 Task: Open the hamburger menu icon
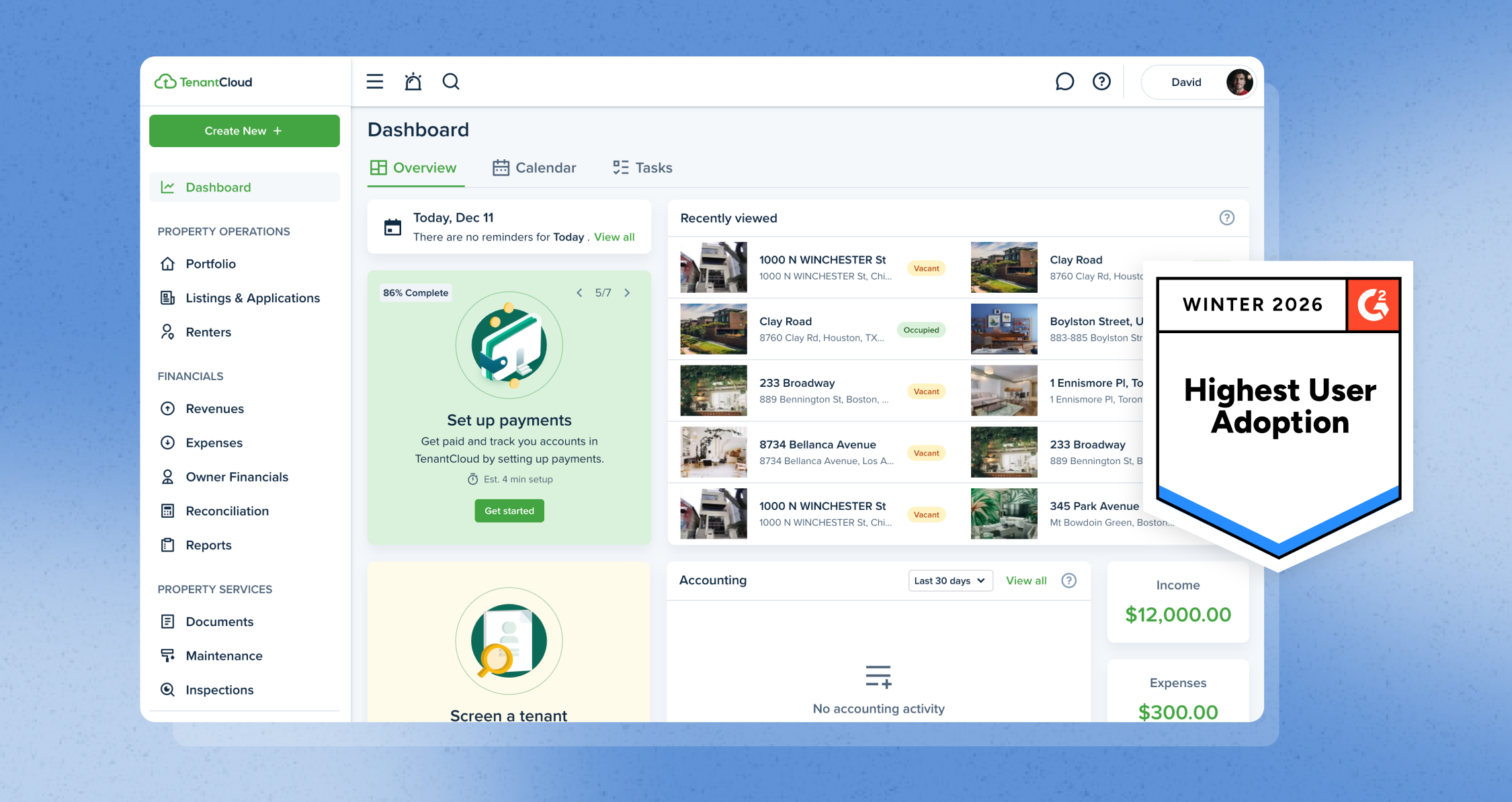[x=375, y=82]
